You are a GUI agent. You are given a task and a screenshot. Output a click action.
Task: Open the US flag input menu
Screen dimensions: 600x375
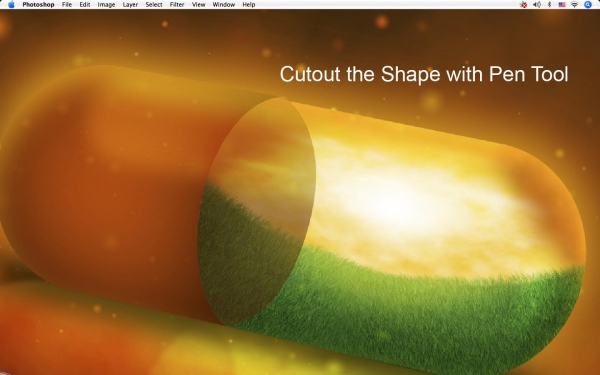[x=562, y=5]
